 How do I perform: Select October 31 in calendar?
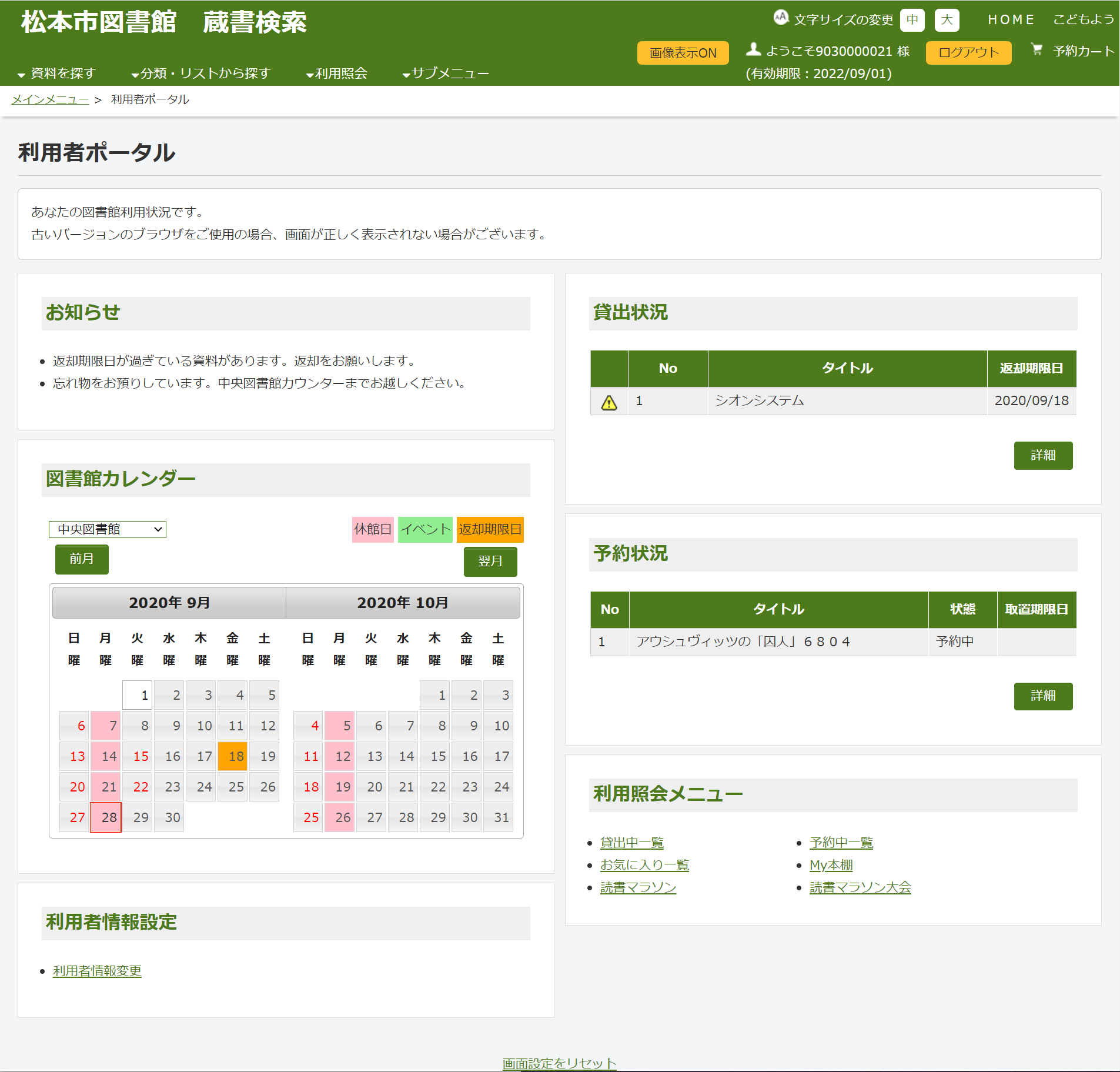(498, 817)
